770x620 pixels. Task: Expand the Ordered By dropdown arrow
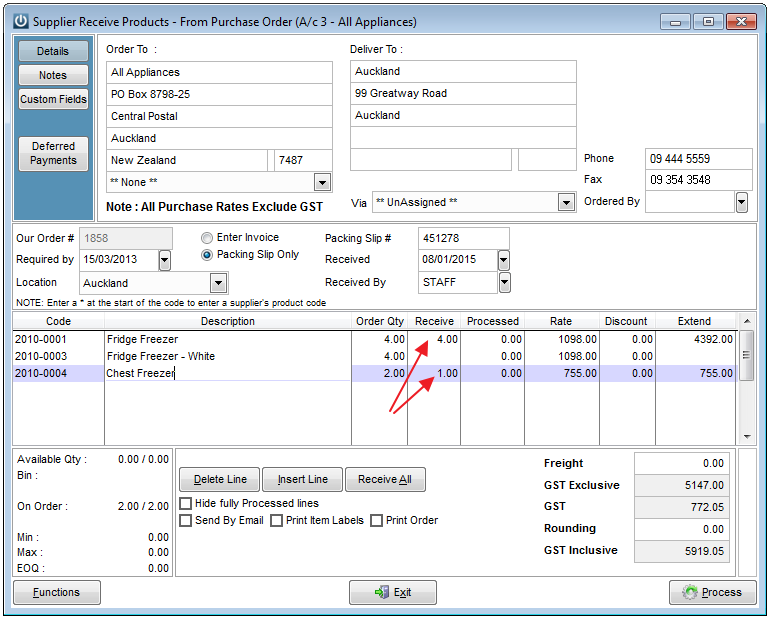742,202
